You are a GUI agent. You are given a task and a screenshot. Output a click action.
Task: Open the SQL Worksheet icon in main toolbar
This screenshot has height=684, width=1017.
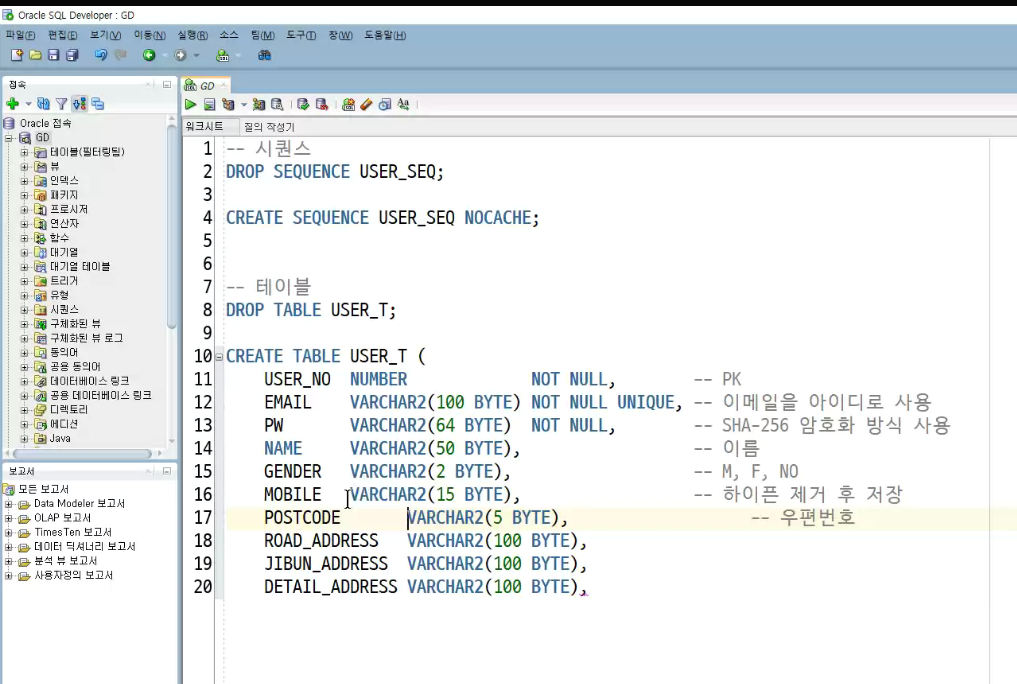click(222, 55)
